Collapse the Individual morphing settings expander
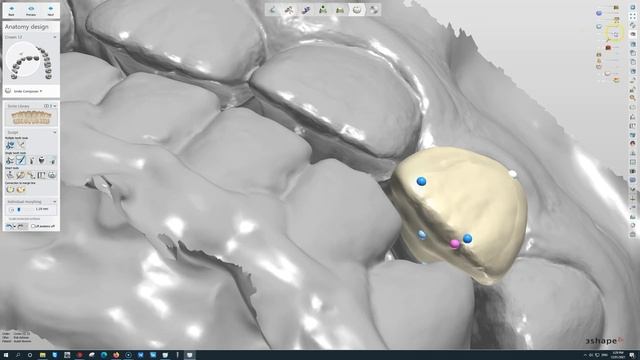The image size is (640, 360). (55, 202)
